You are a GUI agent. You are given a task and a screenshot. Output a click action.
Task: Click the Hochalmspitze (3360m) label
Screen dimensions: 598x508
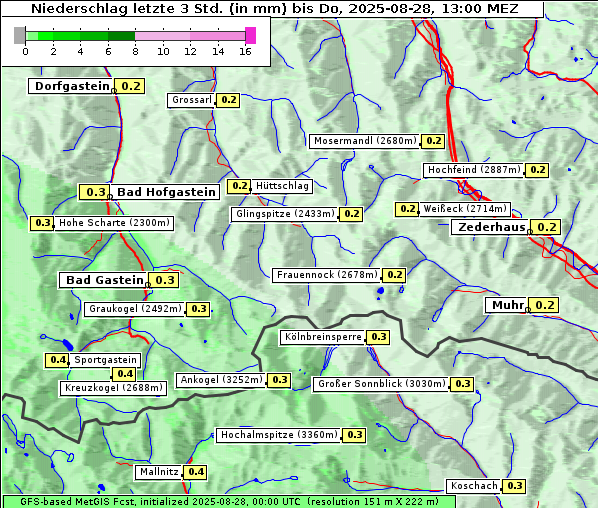click(x=278, y=435)
